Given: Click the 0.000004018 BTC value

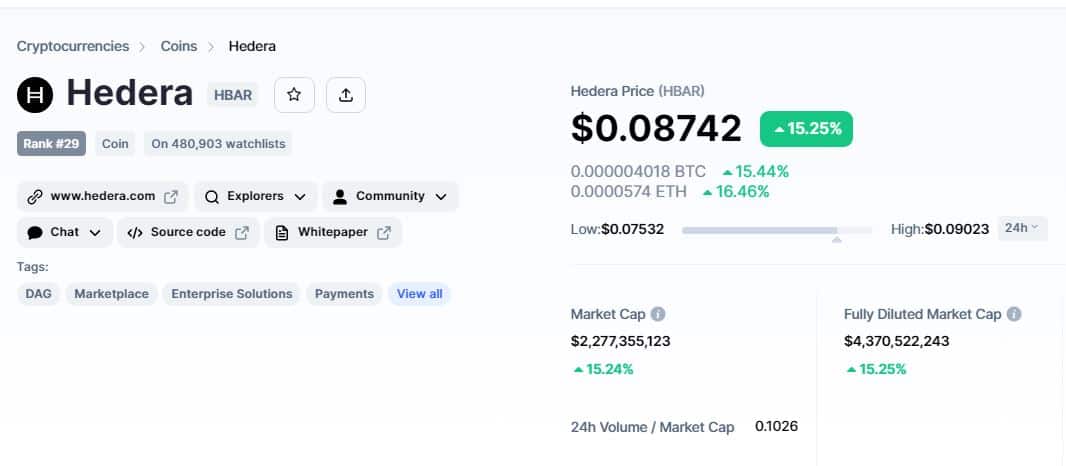Looking at the screenshot, I should pyautogui.click(x=638, y=171).
